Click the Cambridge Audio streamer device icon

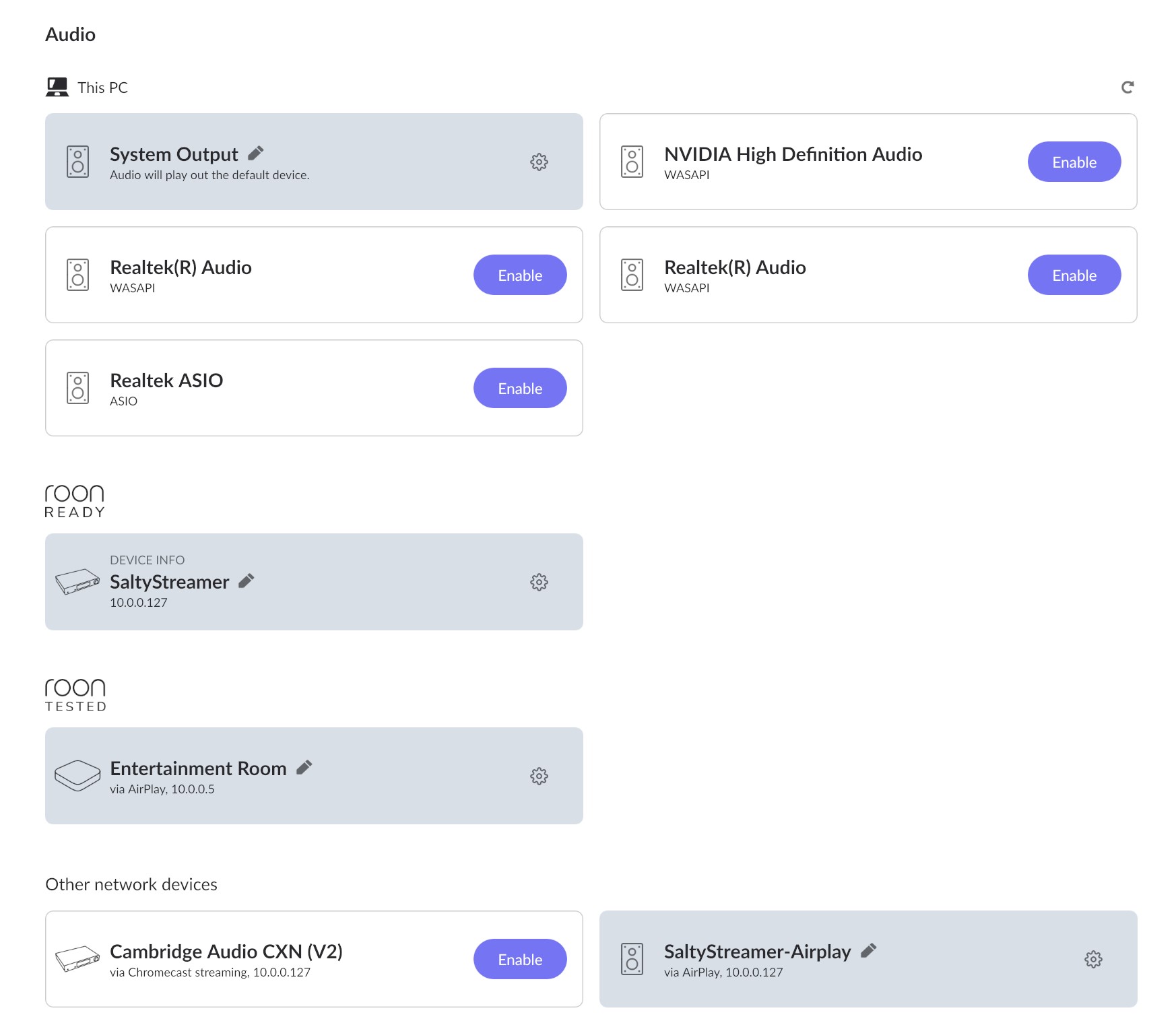(x=77, y=959)
